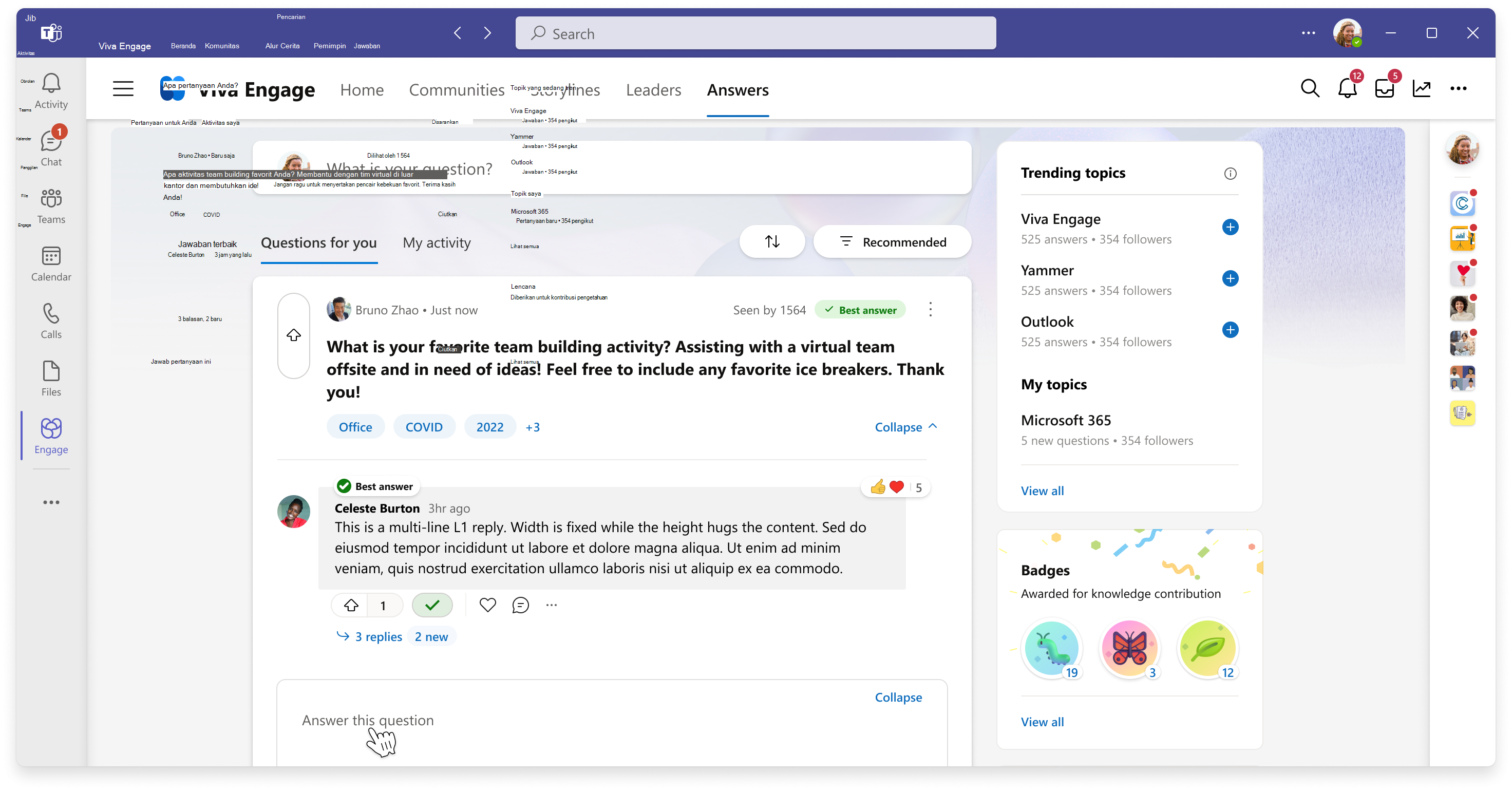Follow the Viva Engage topic
This screenshot has height=791, width=1512.
click(1230, 227)
